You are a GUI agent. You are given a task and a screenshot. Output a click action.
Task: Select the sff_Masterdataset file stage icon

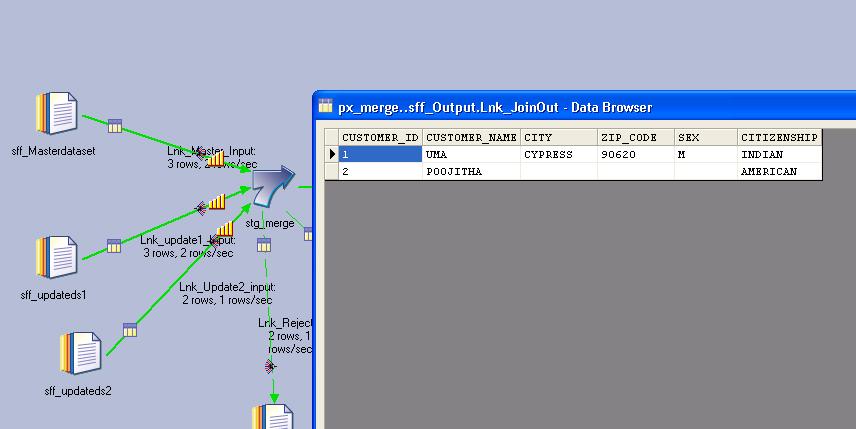pyautogui.click(x=56, y=112)
